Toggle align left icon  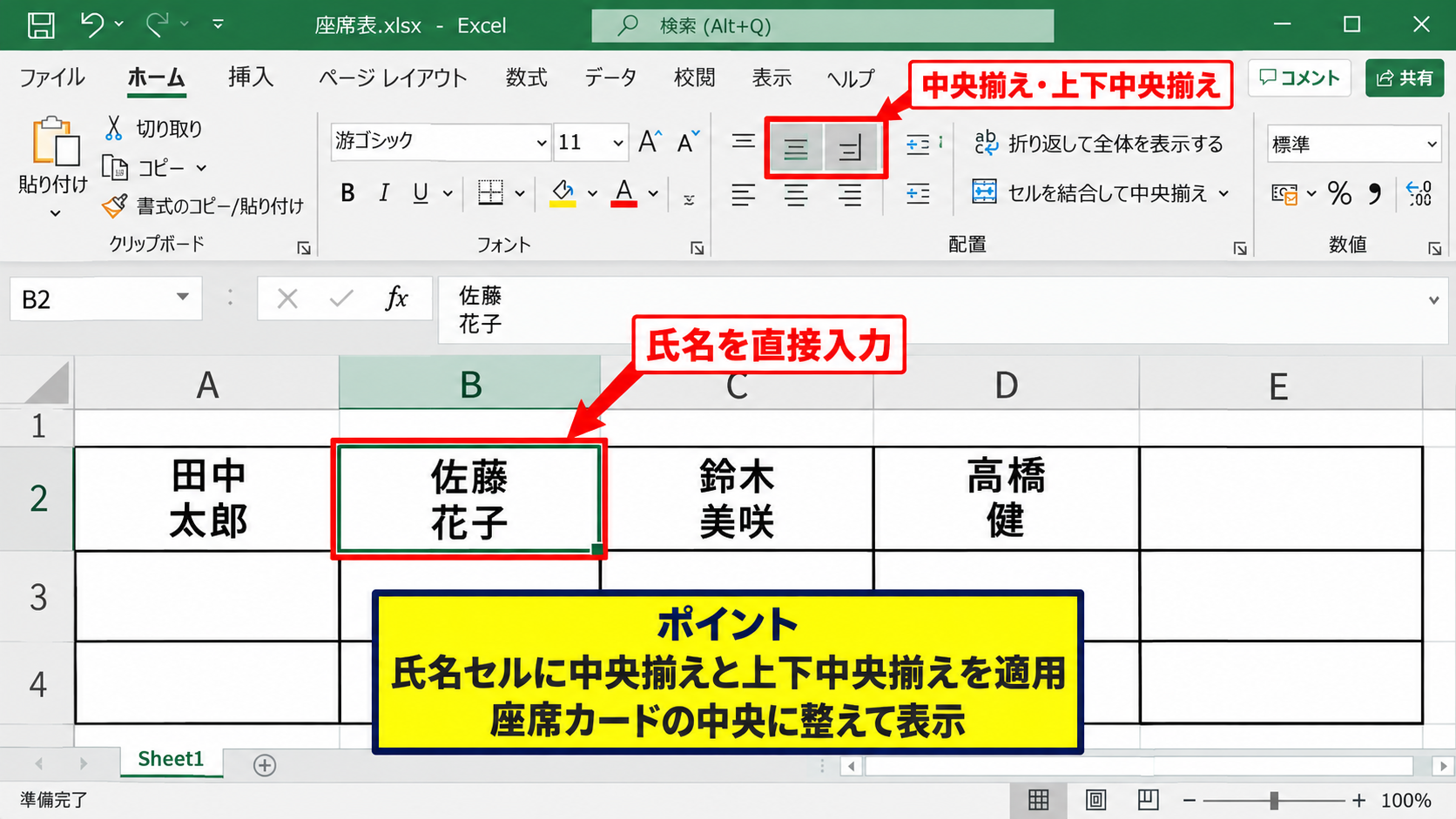point(743,194)
